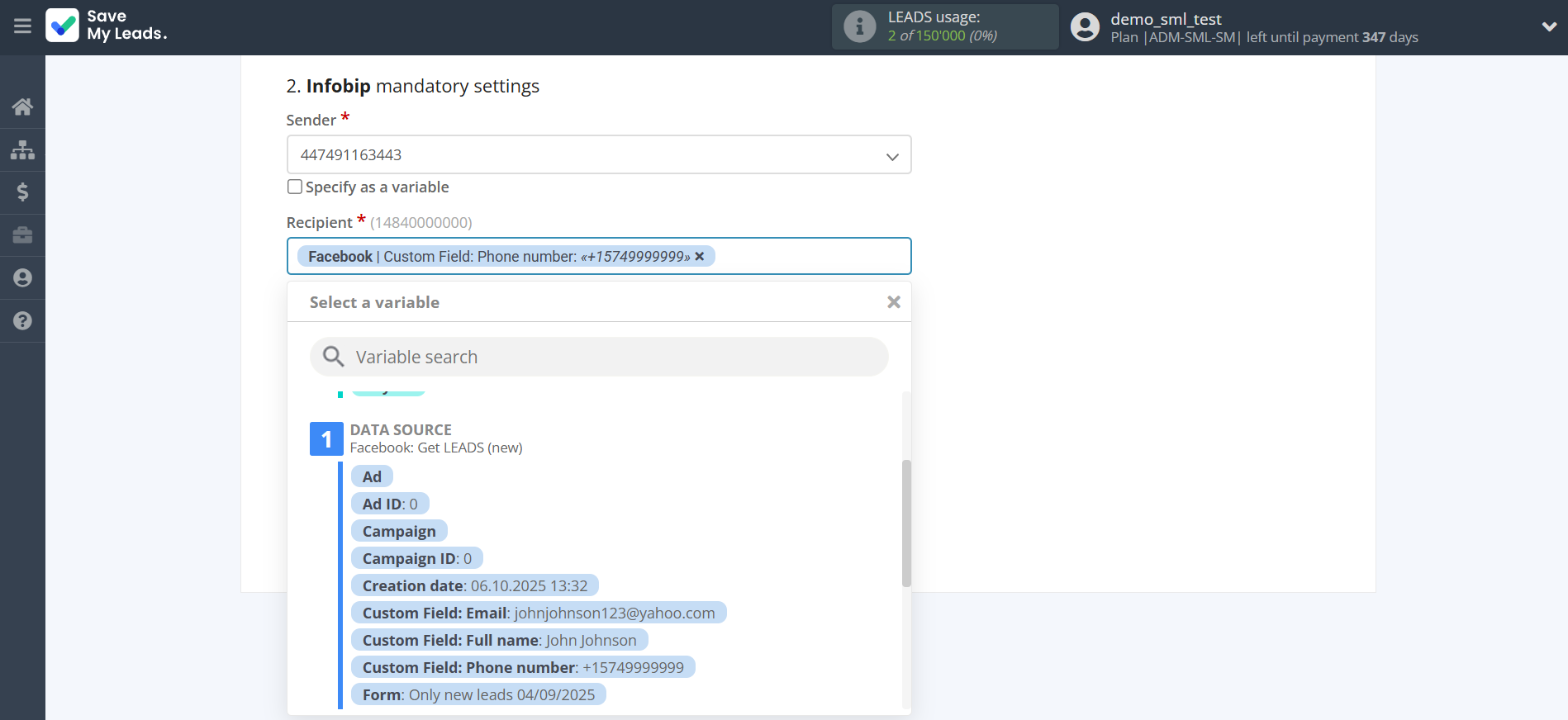This screenshot has width=1568, height=720.
Task: Open the profile icon in sidebar
Action: point(22,278)
